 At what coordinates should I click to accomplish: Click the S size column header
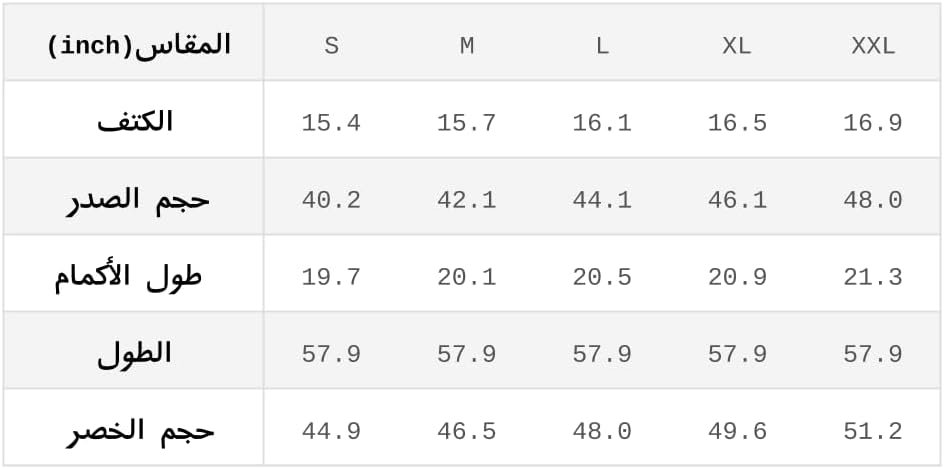(331, 46)
